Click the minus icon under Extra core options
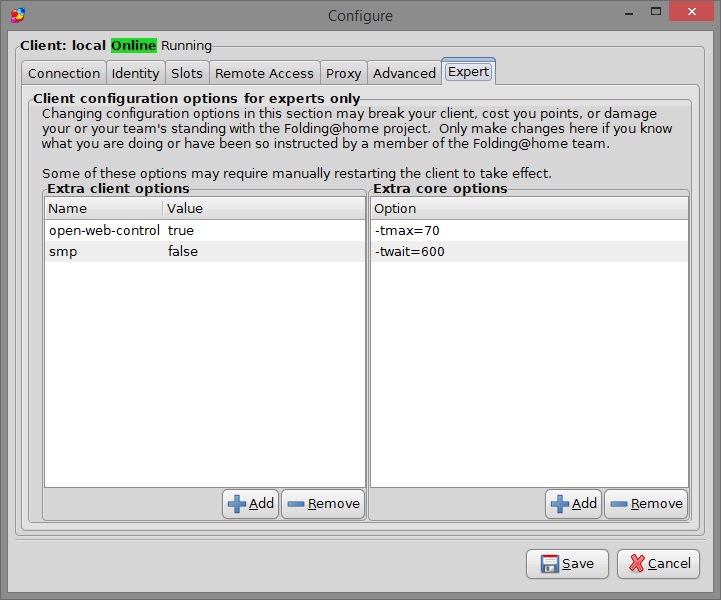Image resolution: width=721 pixels, height=600 pixels. click(x=618, y=504)
